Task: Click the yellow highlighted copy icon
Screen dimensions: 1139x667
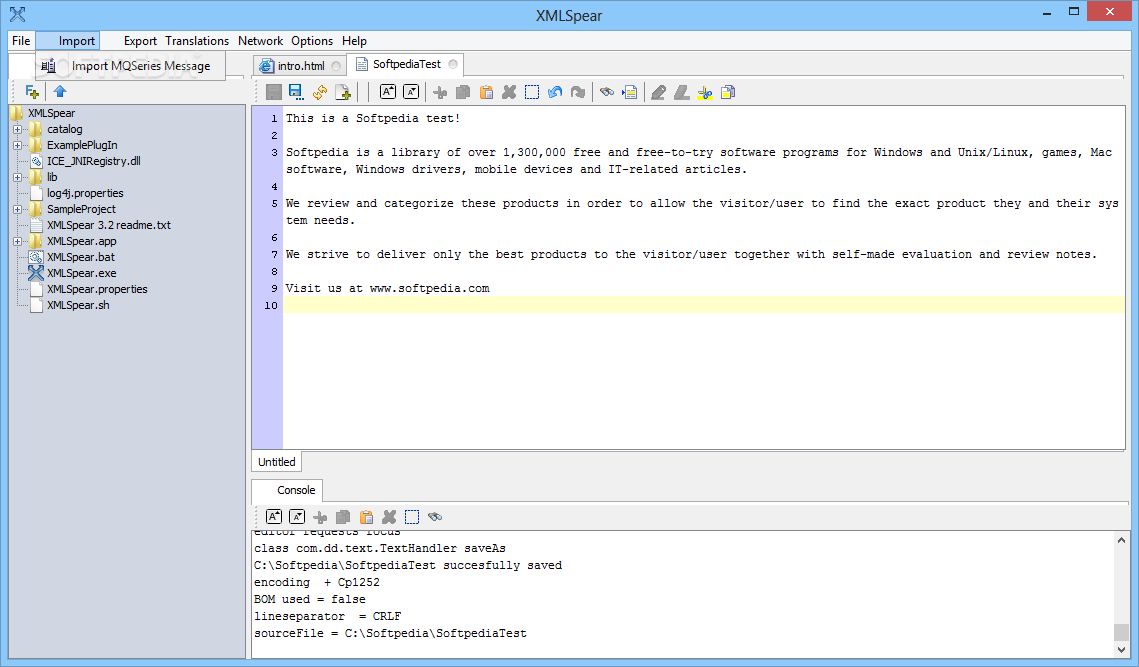Action: click(x=728, y=92)
